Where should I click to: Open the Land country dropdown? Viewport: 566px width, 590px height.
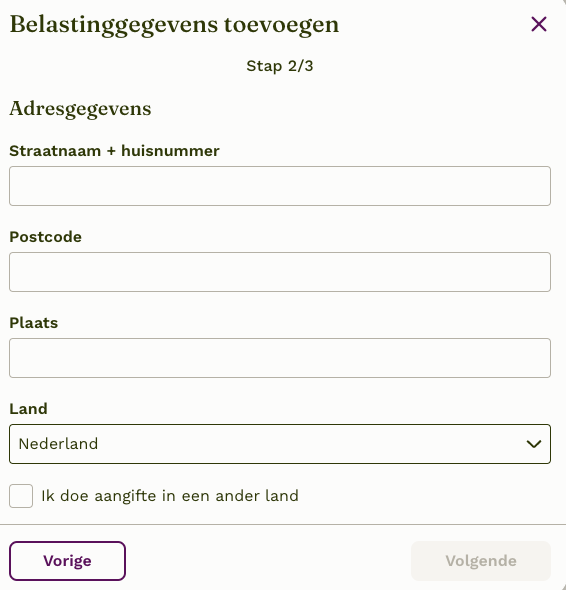click(x=280, y=444)
